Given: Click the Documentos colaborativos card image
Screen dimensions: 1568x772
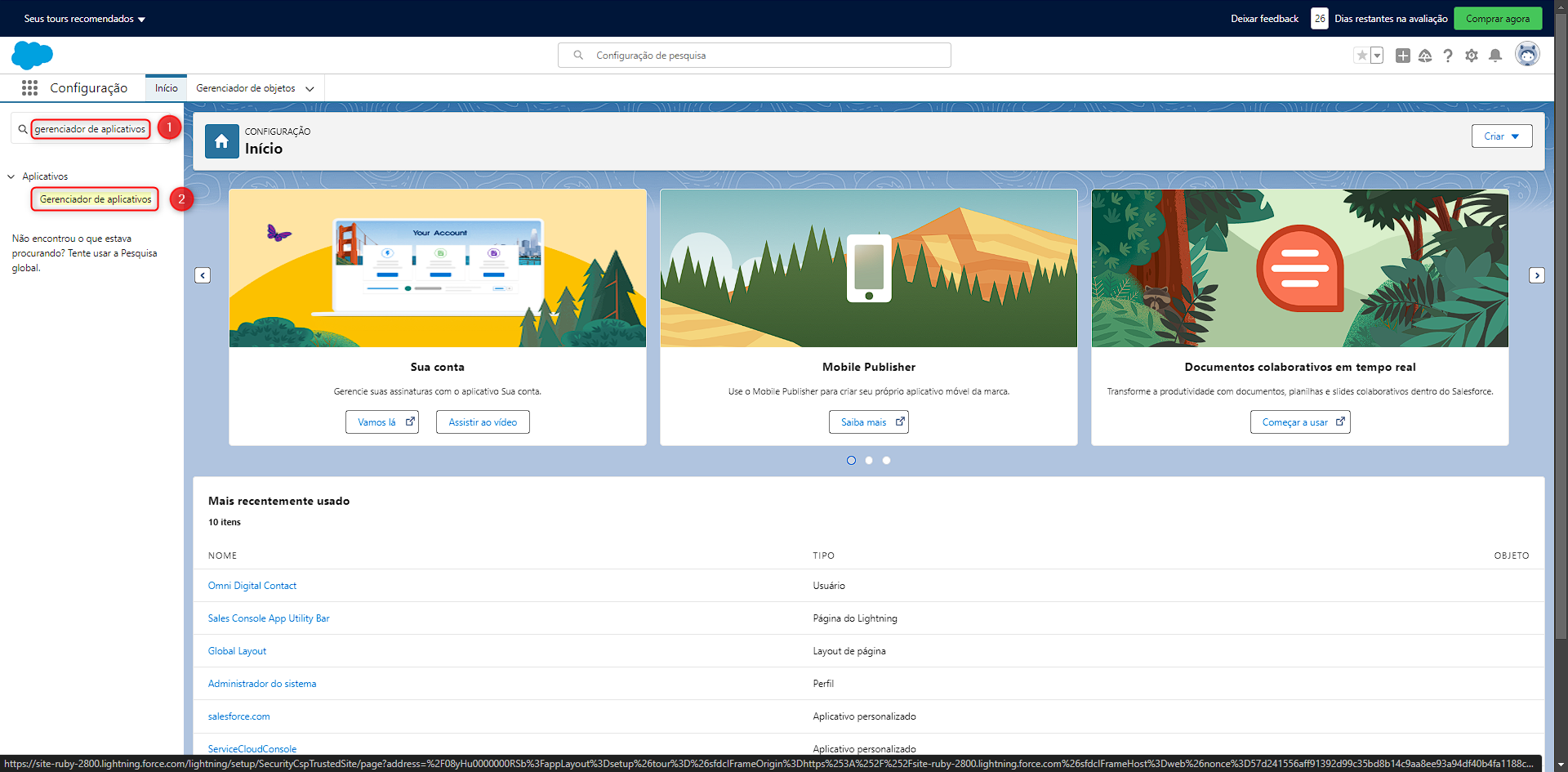Looking at the screenshot, I should pyautogui.click(x=1300, y=269).
